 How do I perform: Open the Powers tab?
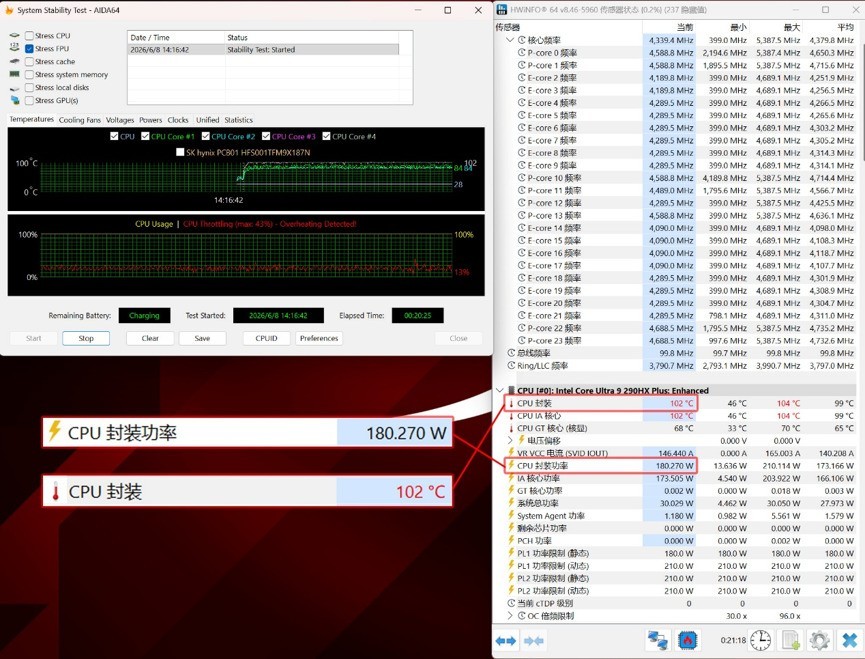(x=151, y=120)
